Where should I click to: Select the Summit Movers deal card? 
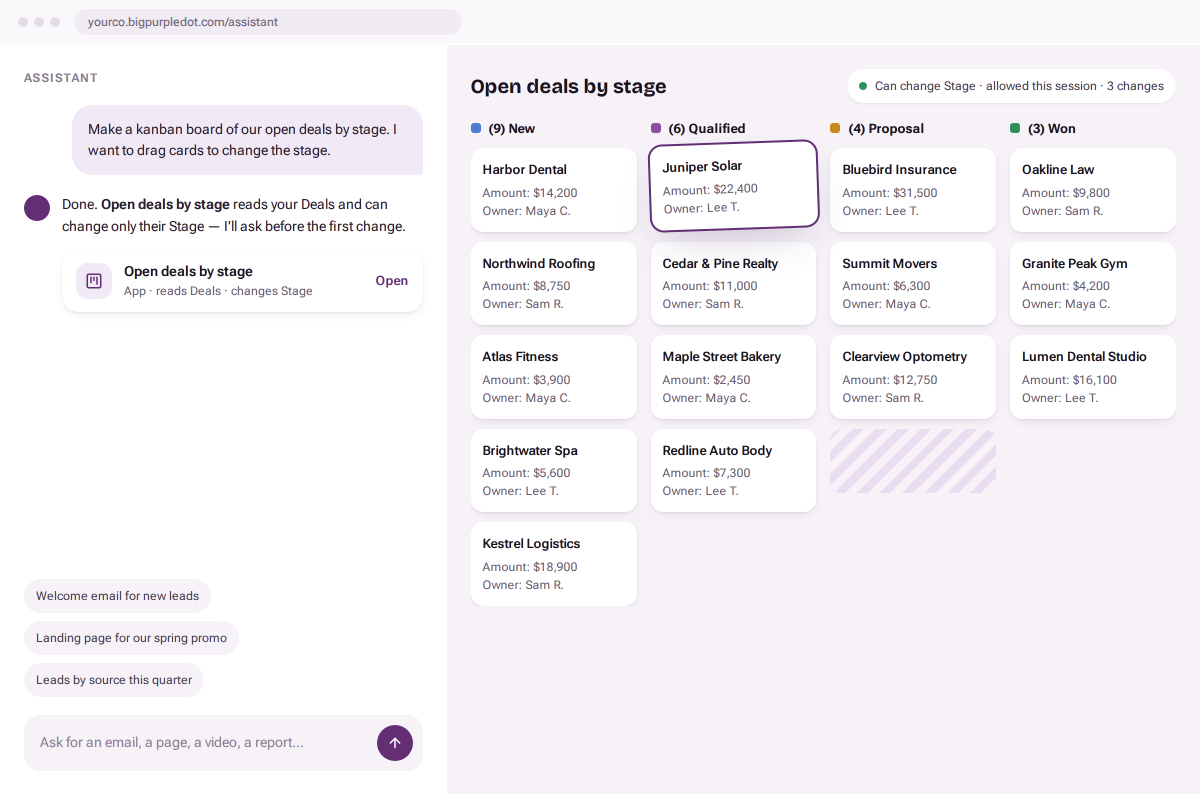(913, 283)
